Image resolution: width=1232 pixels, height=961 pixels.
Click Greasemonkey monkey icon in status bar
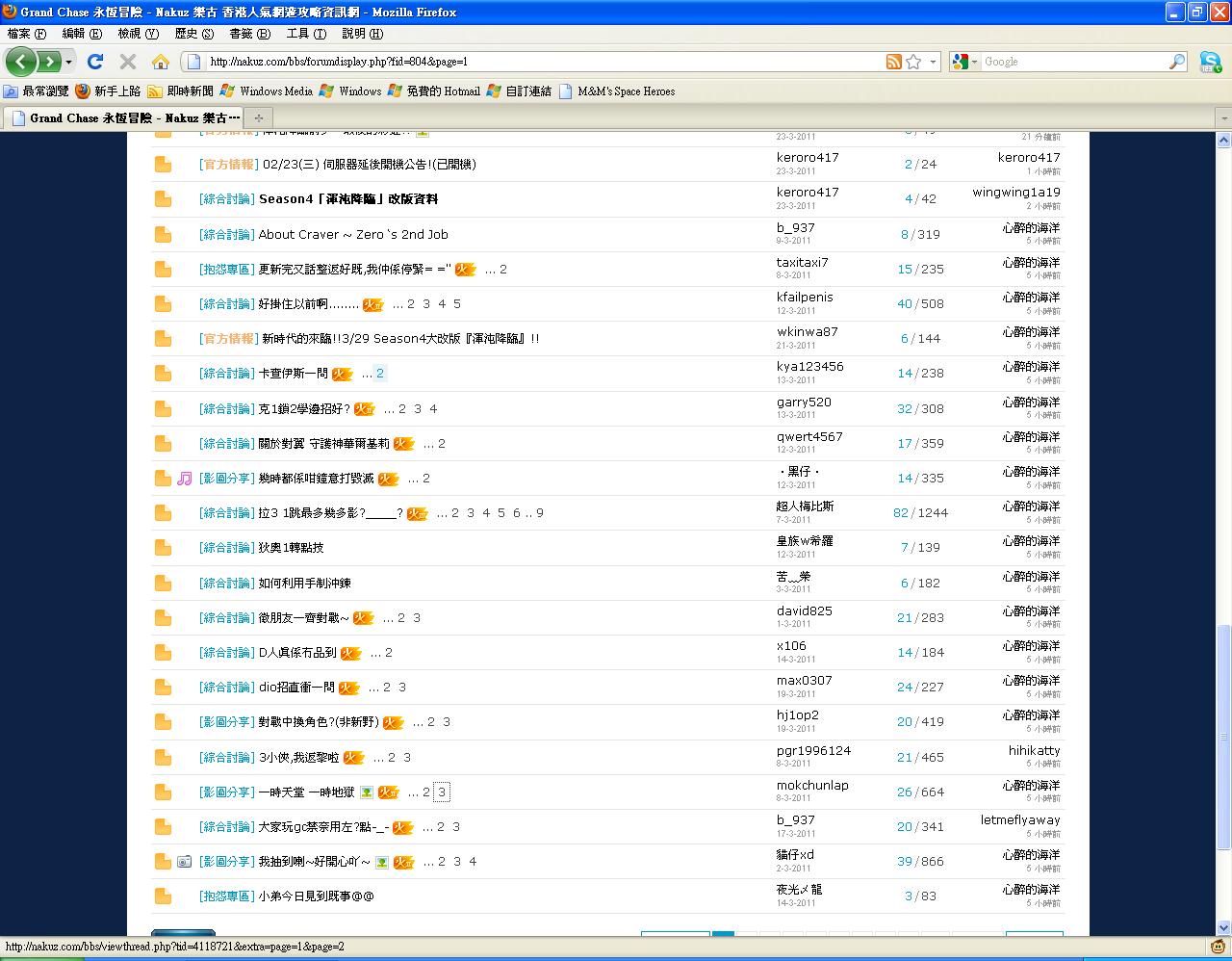pos(1219,947)
